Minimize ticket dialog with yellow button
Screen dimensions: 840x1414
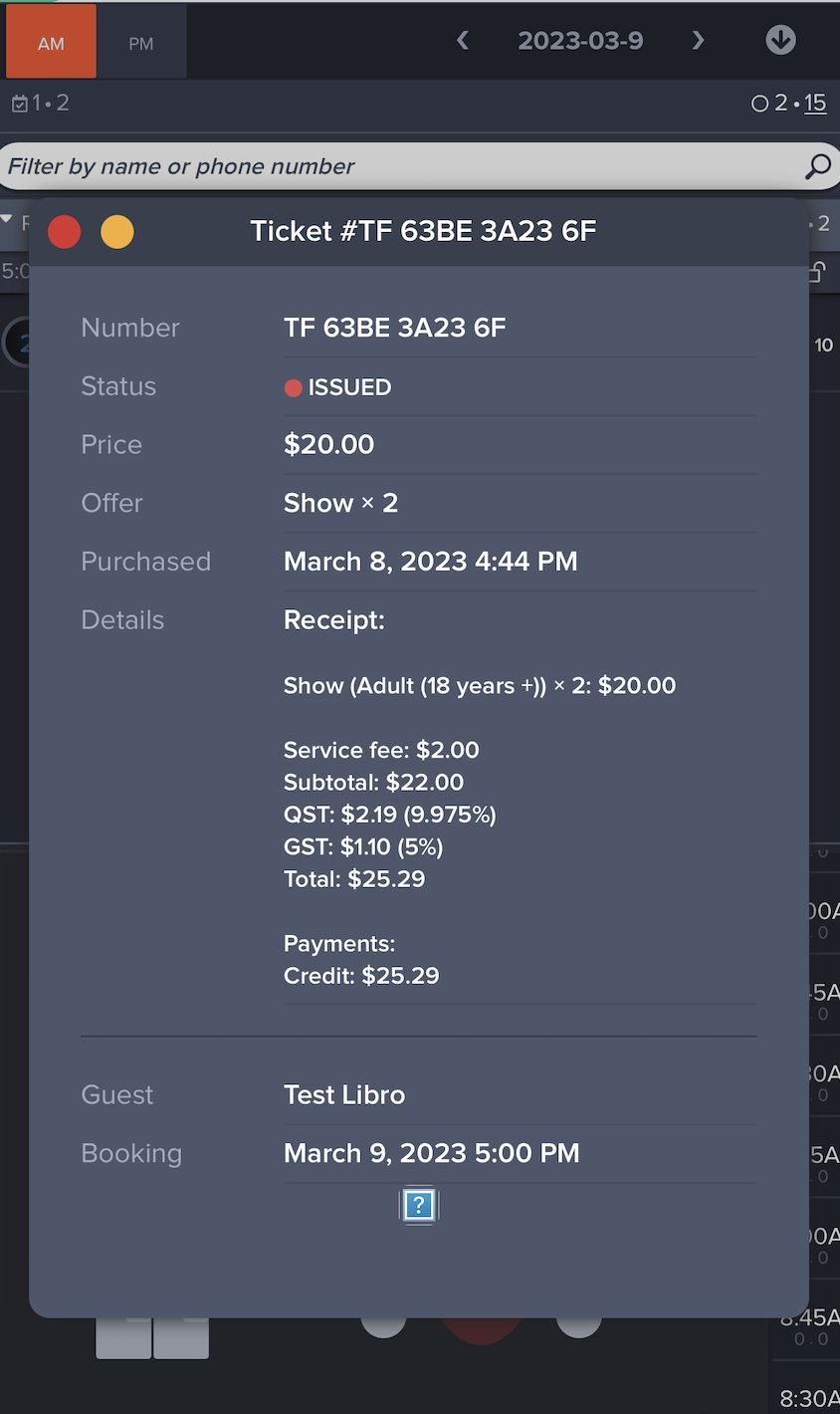[x=117, y=232]
